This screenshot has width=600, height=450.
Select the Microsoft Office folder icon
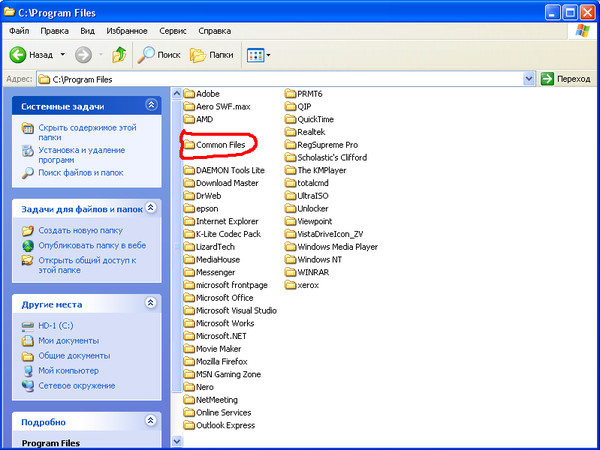pyautogui.click(x=189, y=298)
